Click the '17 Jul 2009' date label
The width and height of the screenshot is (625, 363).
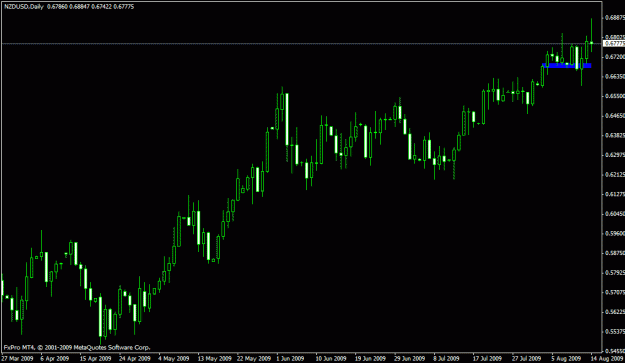click(x=487, y=358)
